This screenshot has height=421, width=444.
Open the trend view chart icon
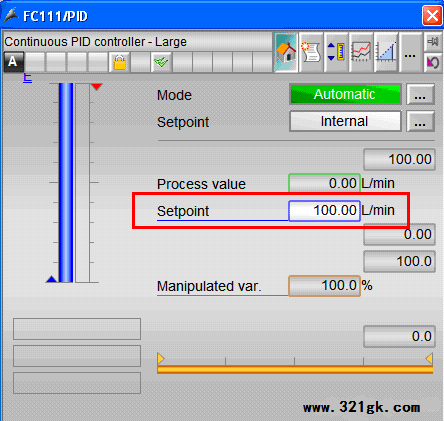[x=361, y=52]
